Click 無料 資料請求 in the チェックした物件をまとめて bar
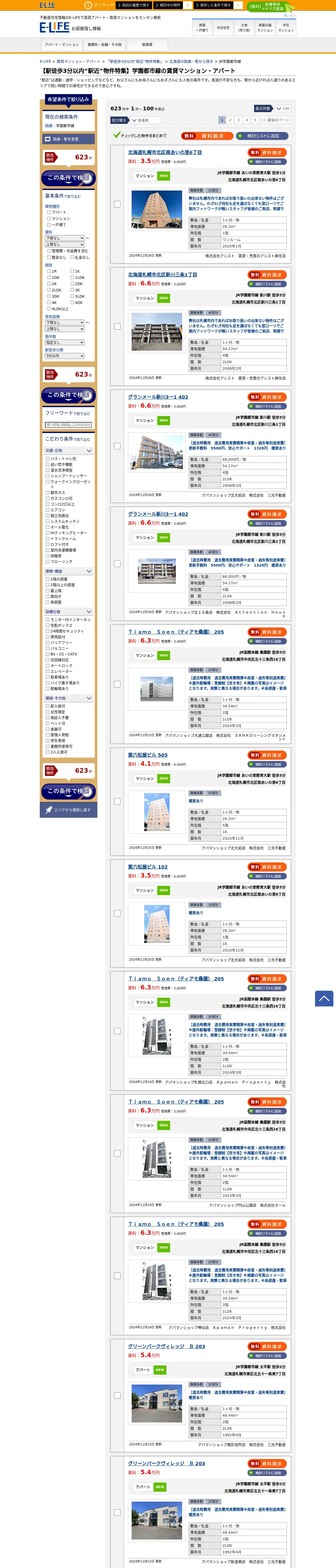Screen dimensions: 336x1568 pos(207,136)
